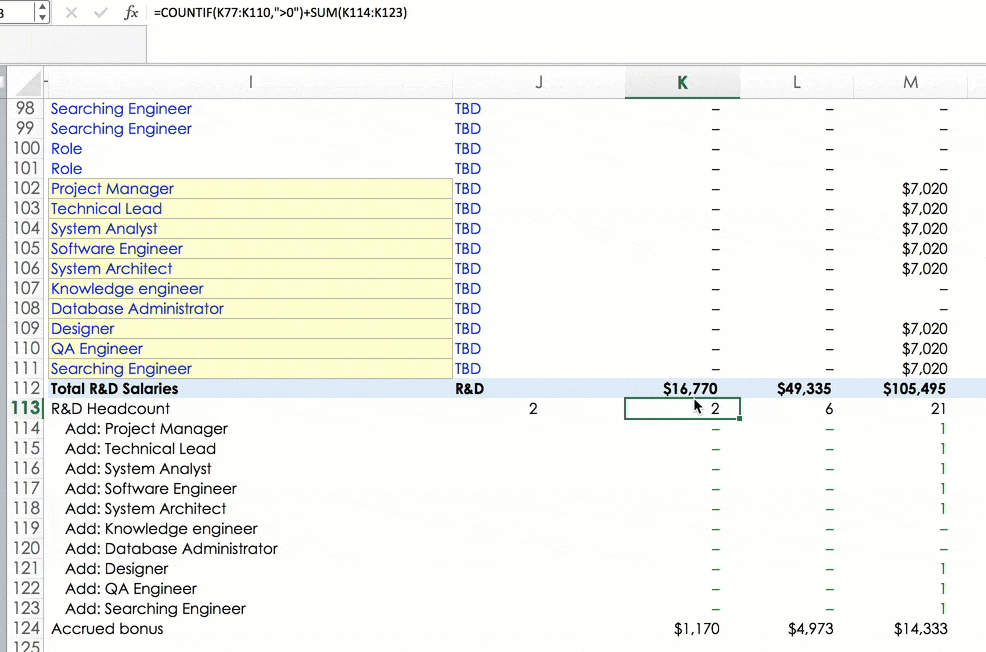The image size is (986, 652).
Task: Select row 124 header
Action: (25, 628)
